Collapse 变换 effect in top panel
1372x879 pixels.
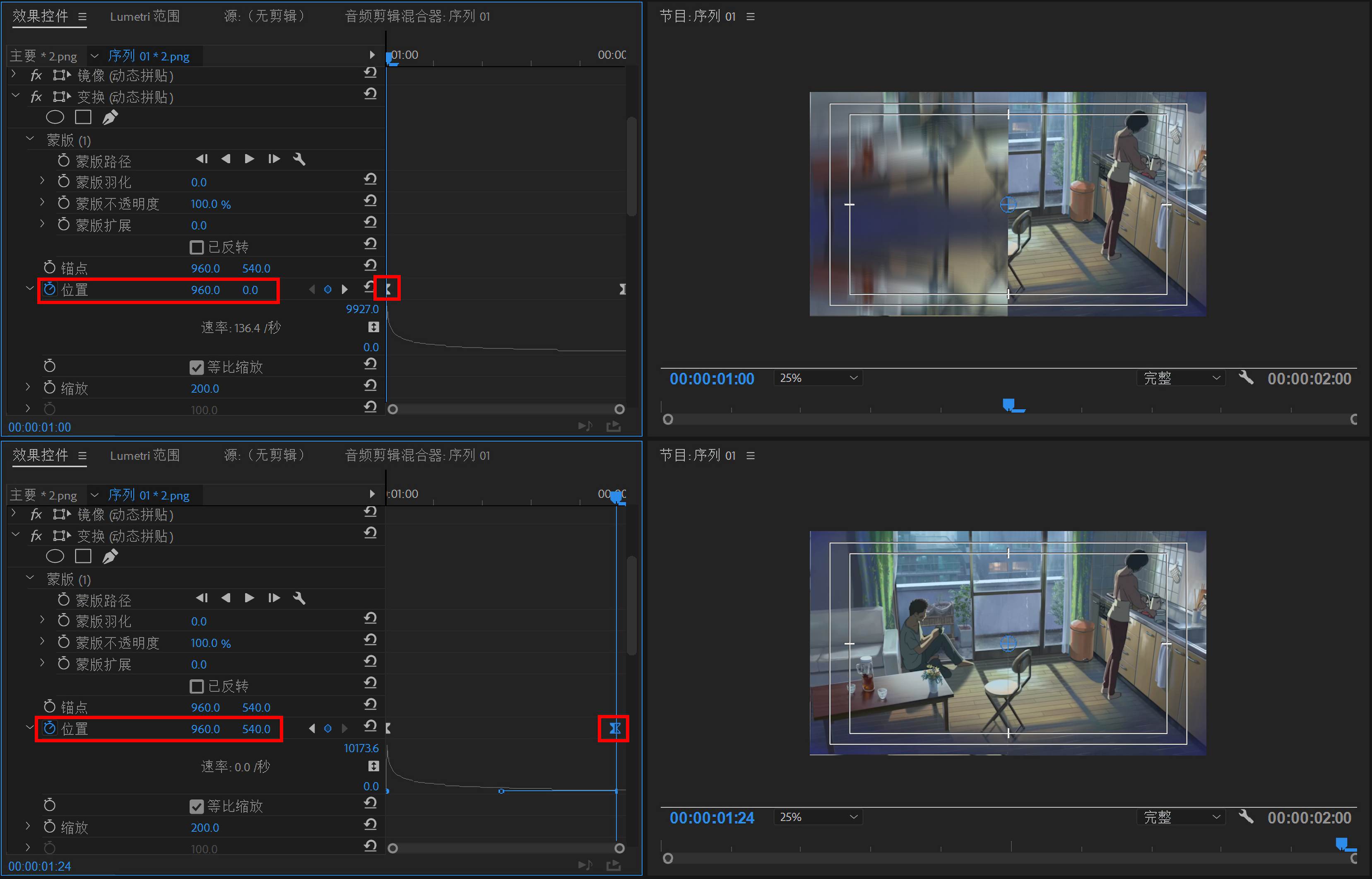coord(15,96)
